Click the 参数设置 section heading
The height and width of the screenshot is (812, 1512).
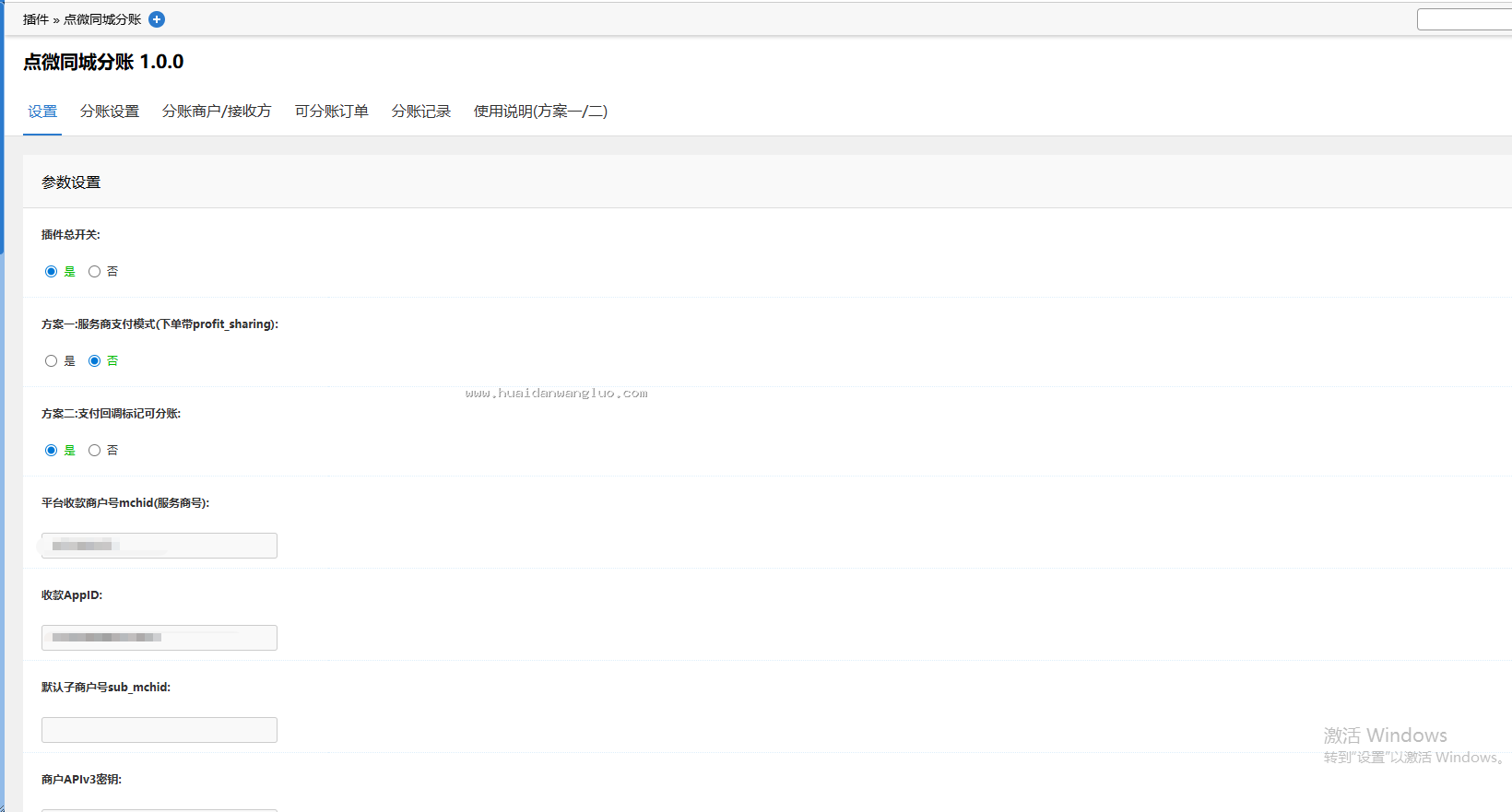click(71, 182)
